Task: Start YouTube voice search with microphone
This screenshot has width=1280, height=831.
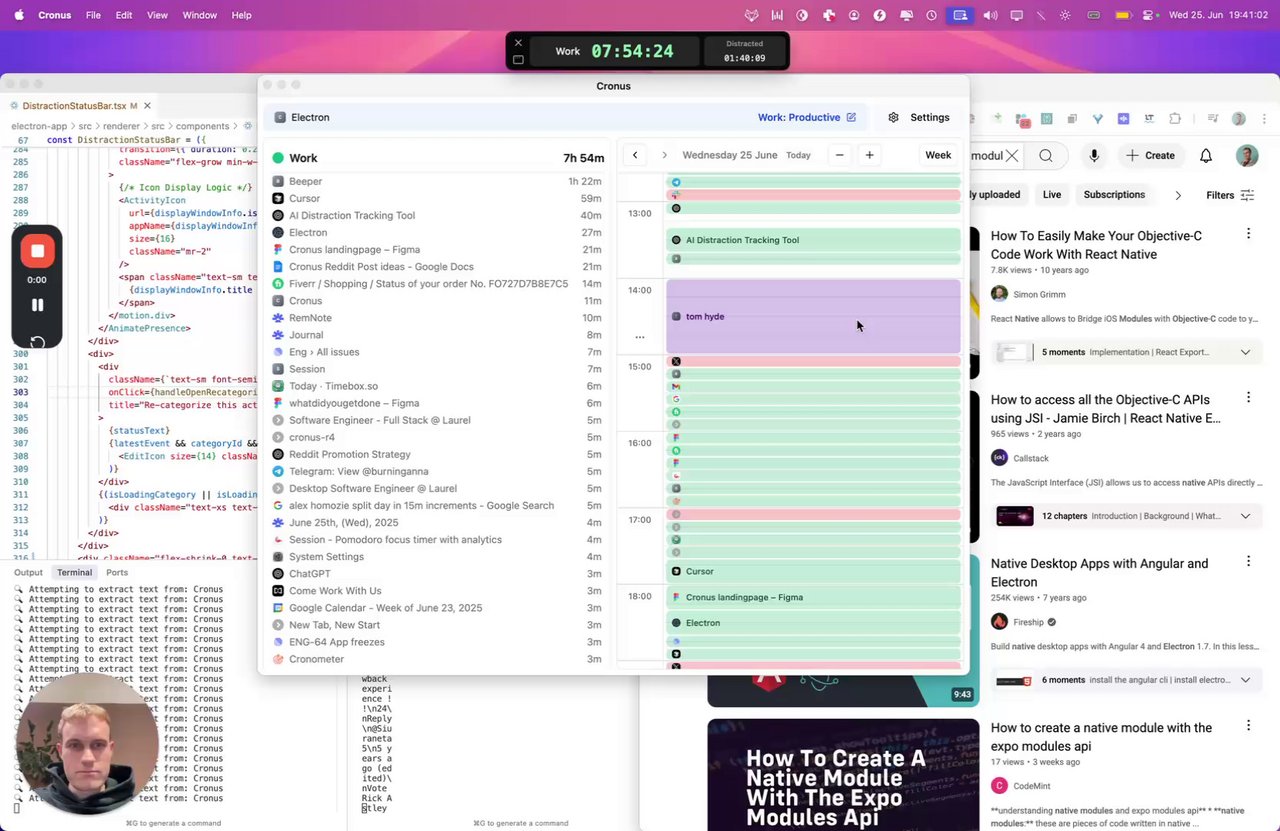Action: pyautogui.click(x=1094, y=155)
